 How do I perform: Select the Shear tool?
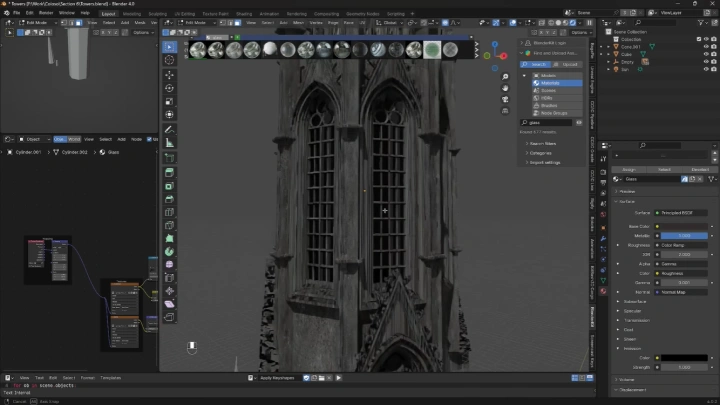point(169,304)
